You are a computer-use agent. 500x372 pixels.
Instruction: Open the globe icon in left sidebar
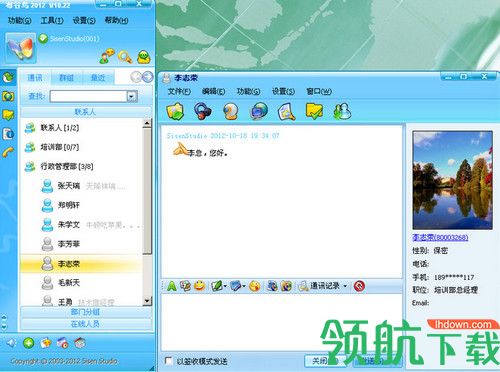pos(8,96)
